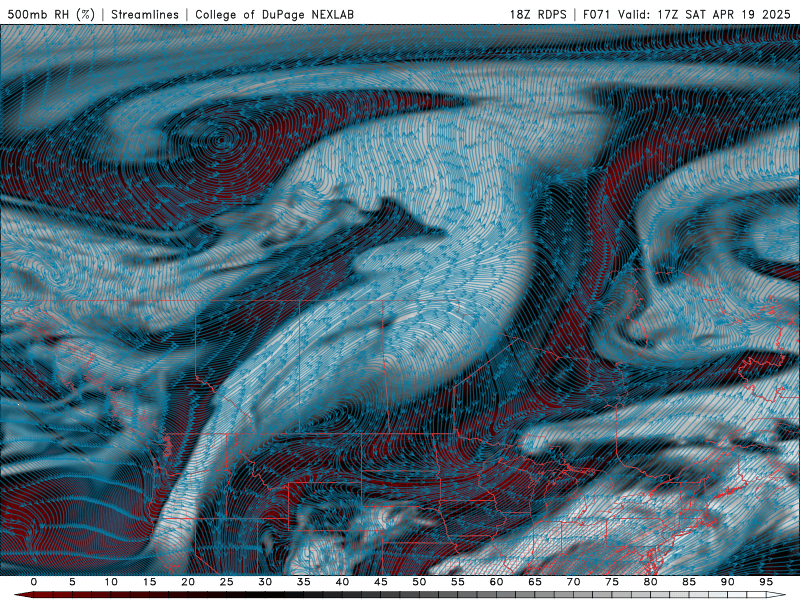The height and width of the screenshot is (600, 800).
Task: Click the '10' value on the colorbar scale
Action: 111,582
